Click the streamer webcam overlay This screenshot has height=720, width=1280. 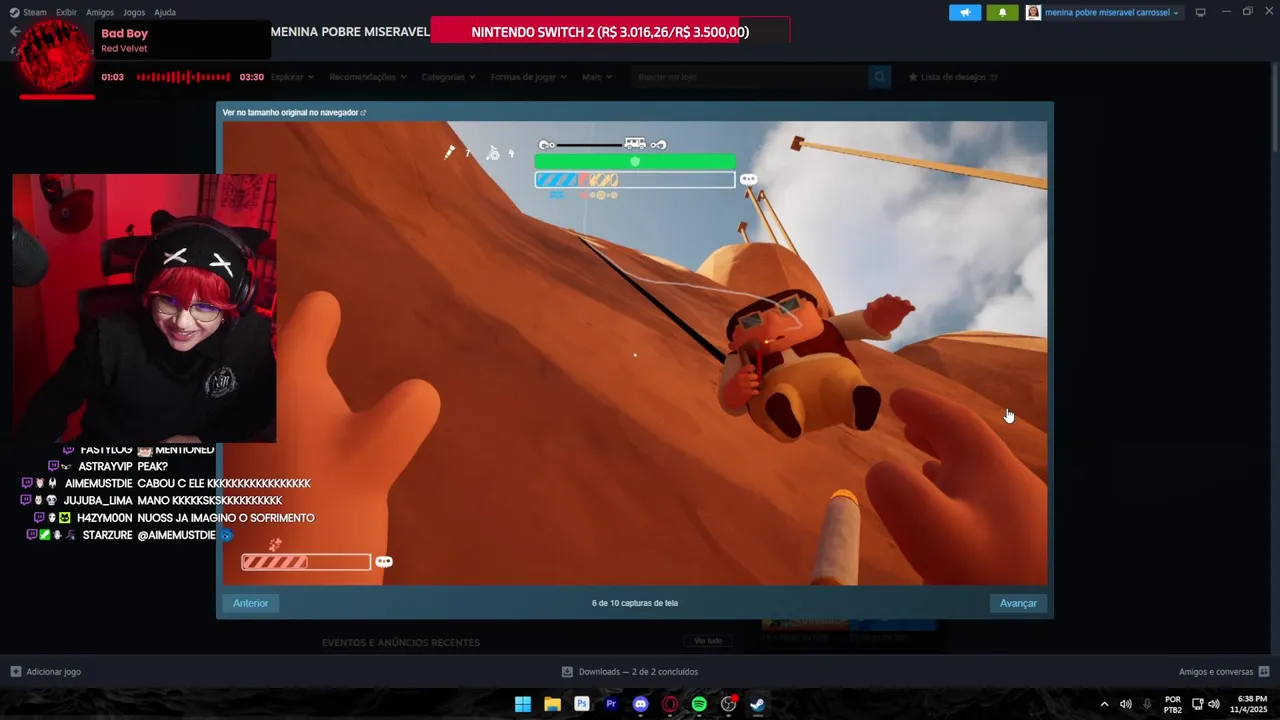[x=144, y=308]
